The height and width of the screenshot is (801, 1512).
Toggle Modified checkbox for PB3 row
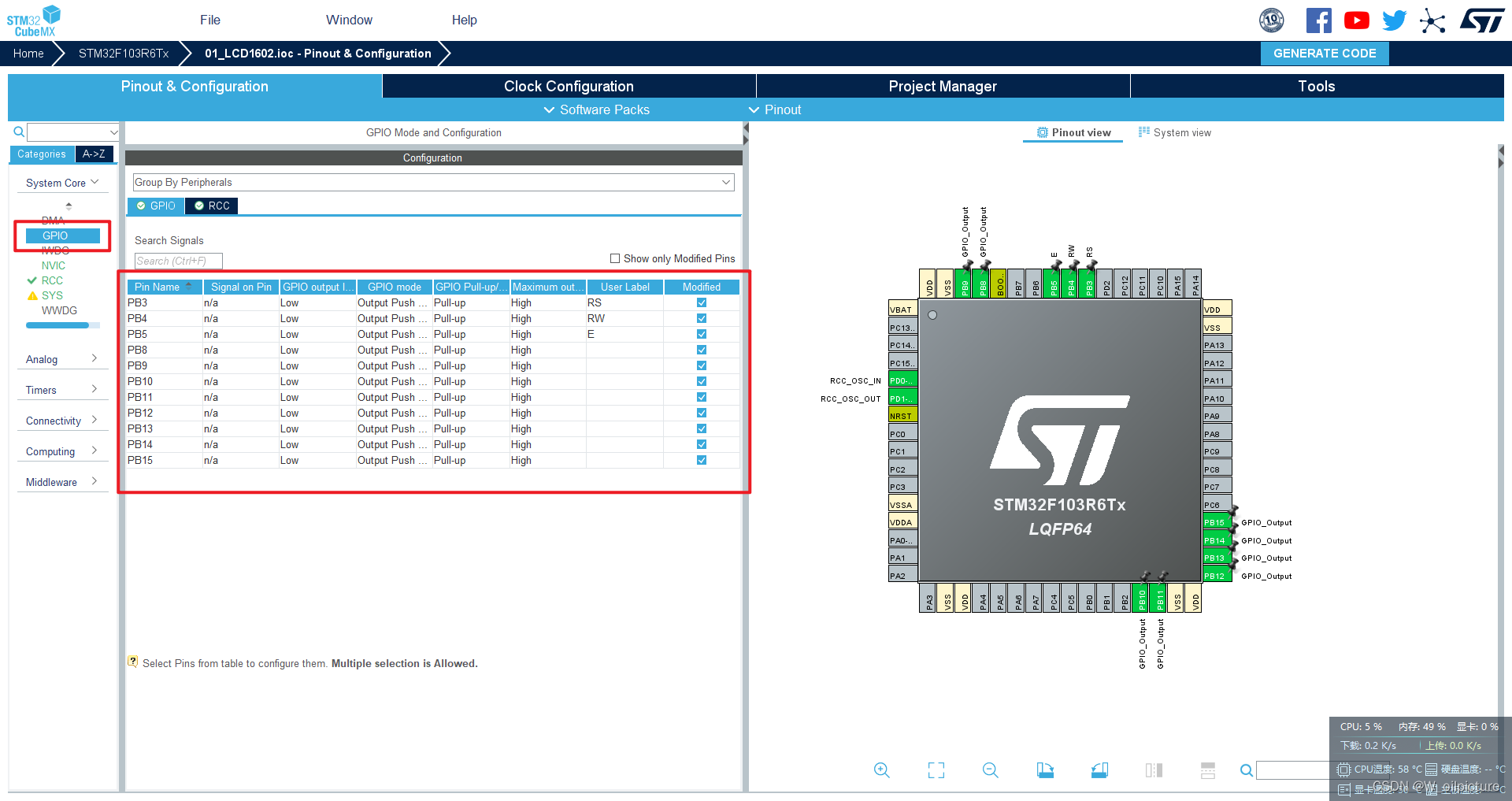click(x=702, y=302)
